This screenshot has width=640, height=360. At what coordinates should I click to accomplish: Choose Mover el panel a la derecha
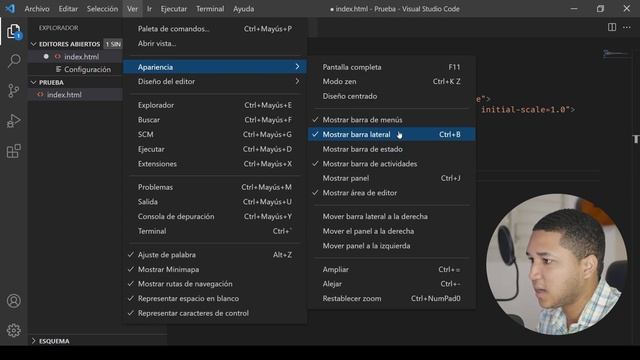(391, 231)
